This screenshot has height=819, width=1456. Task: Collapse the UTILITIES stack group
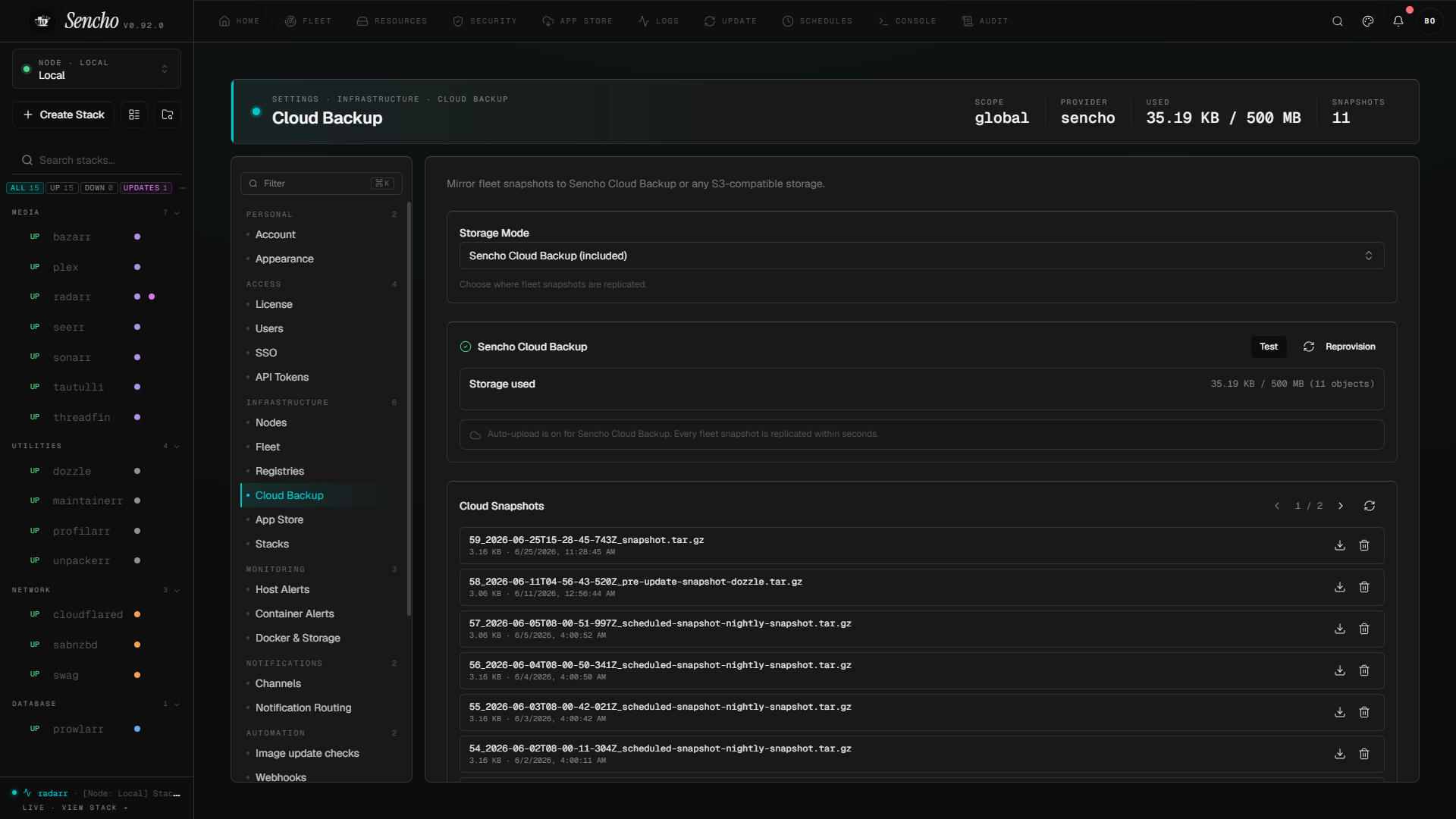[x=177, y=447]
